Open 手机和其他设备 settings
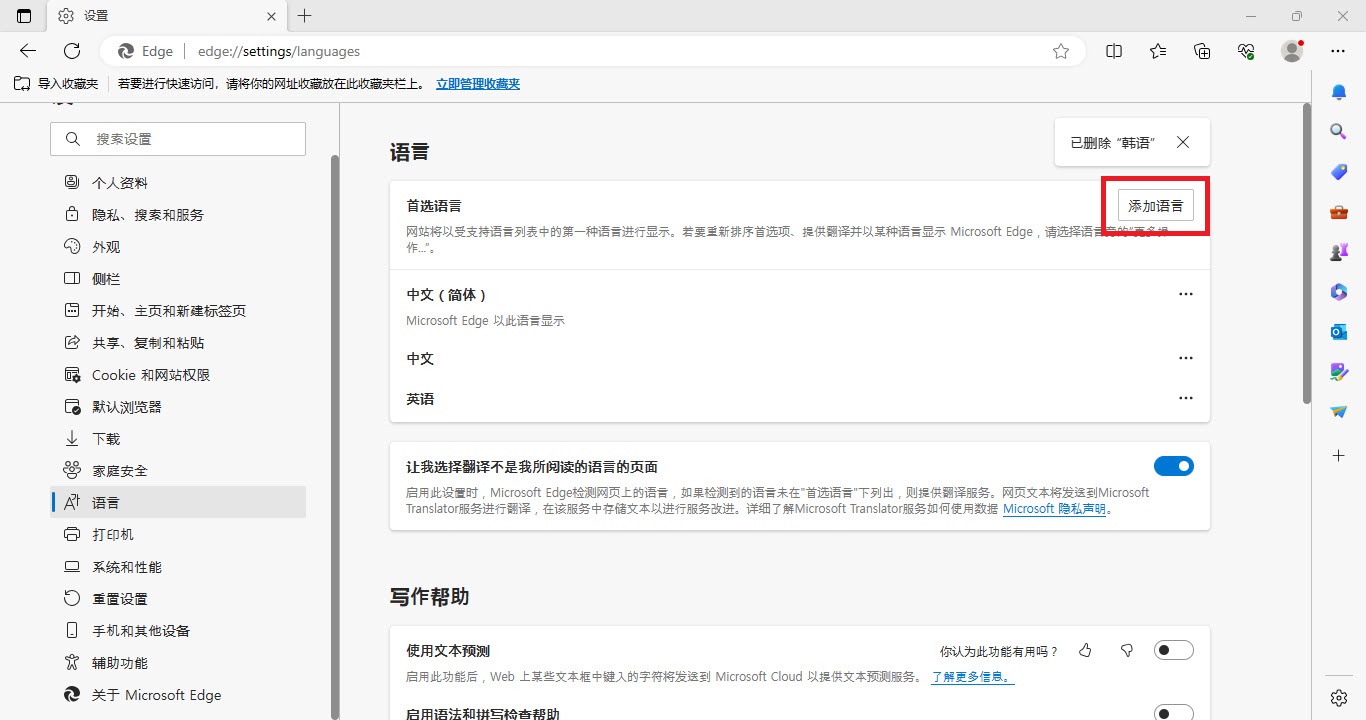The height and width of the screenshot is (720, 1366). click(178, 631)
